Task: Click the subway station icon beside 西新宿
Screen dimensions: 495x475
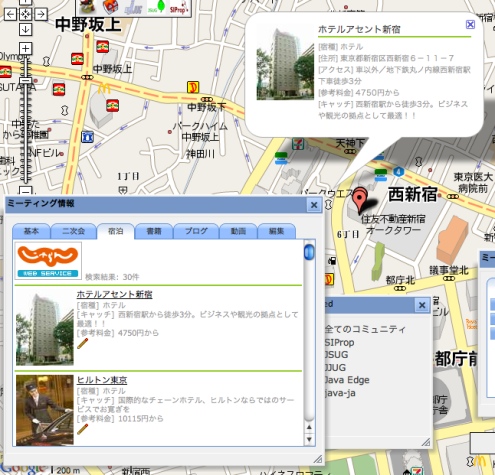Action: click(x=399, y=172)
